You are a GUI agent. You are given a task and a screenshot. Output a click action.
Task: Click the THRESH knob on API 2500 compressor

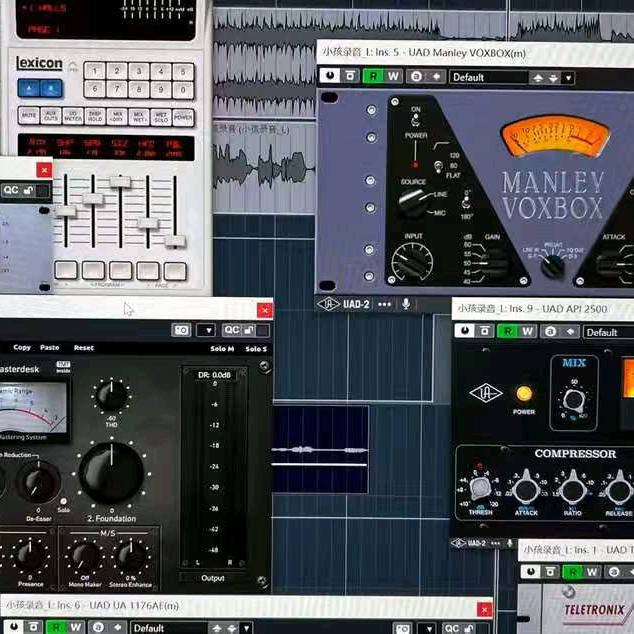point(480,488)
